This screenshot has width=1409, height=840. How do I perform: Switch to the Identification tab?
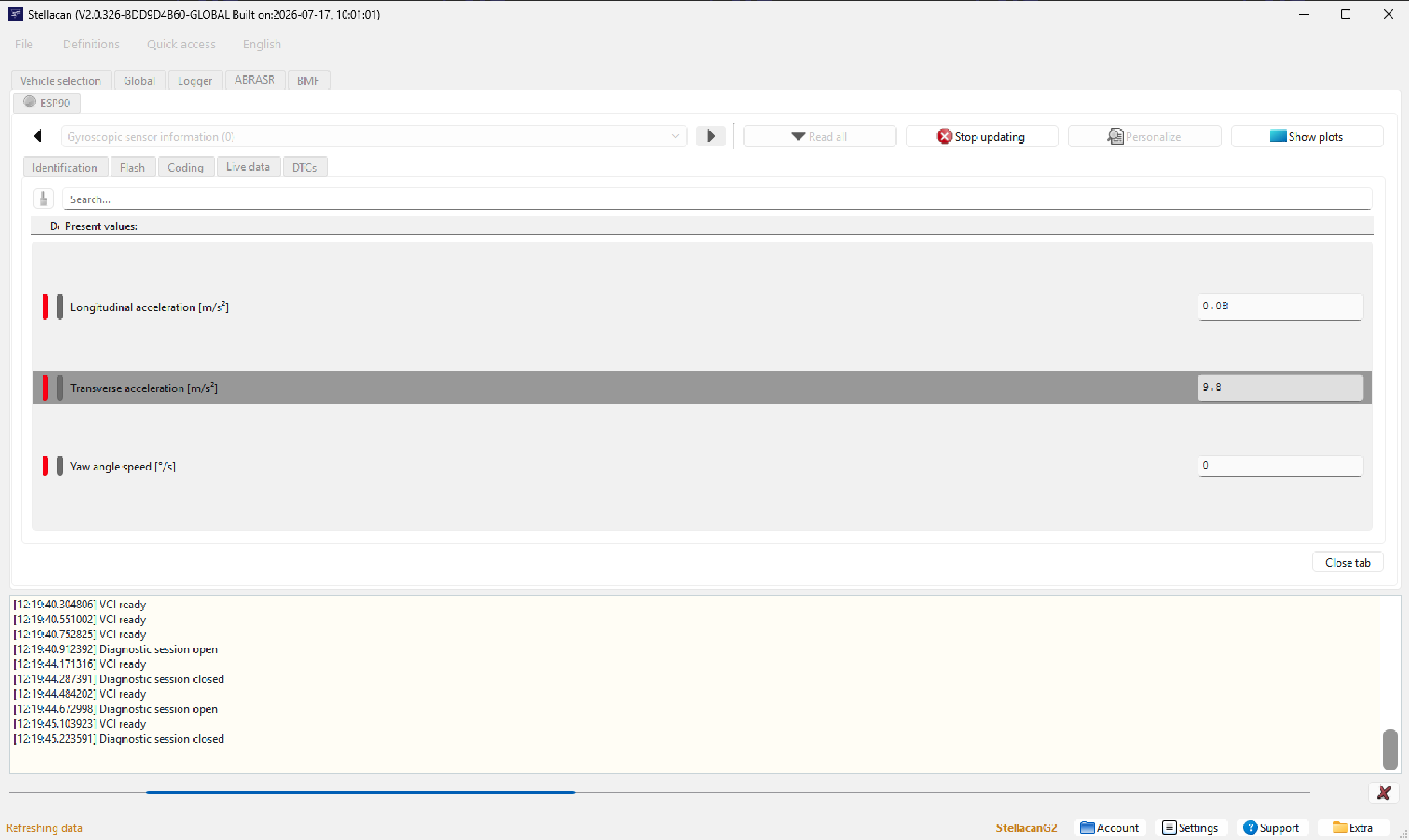[65, 167]
